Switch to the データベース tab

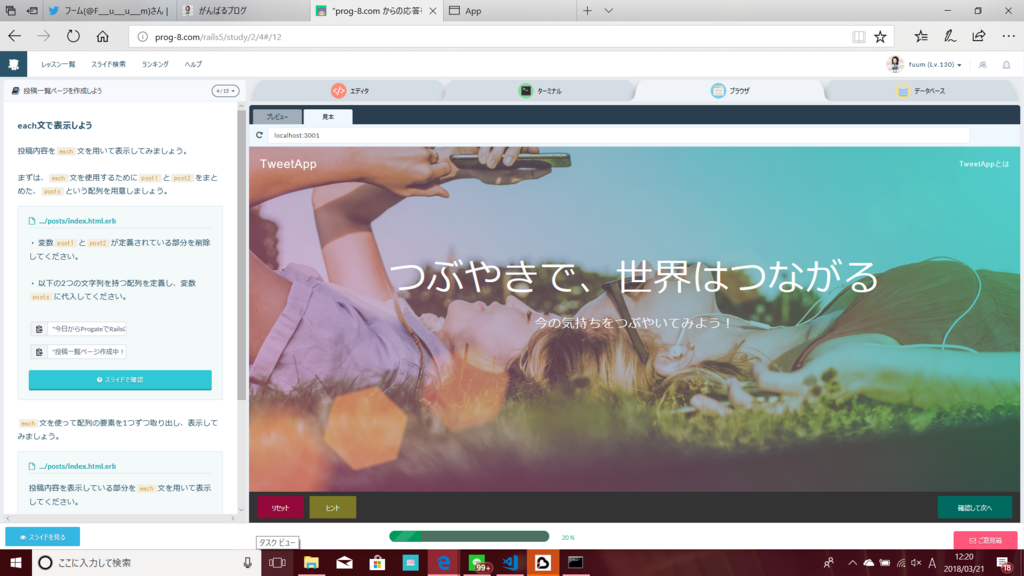click(x=921, y=91)
